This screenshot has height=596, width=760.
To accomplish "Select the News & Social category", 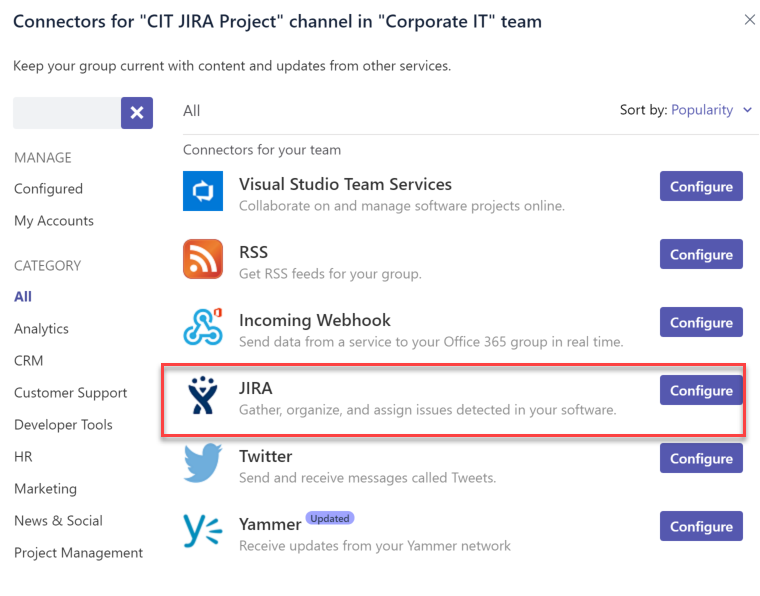I will [58, 520].
